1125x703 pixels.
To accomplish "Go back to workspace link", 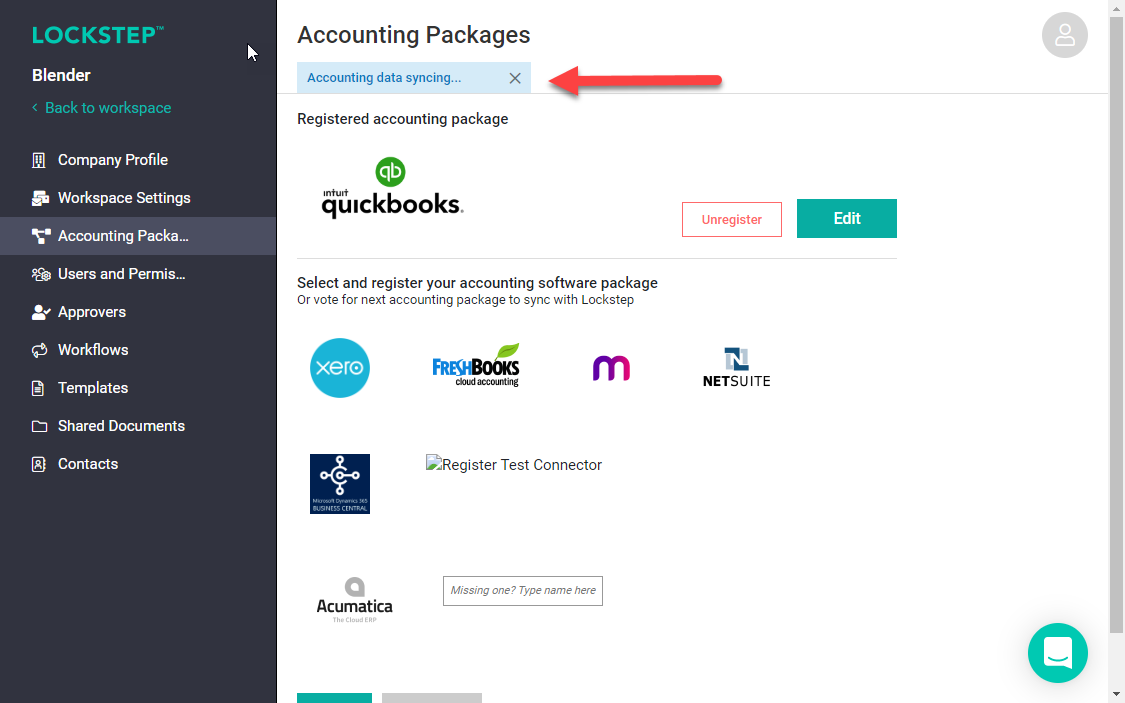I will 107,108.
